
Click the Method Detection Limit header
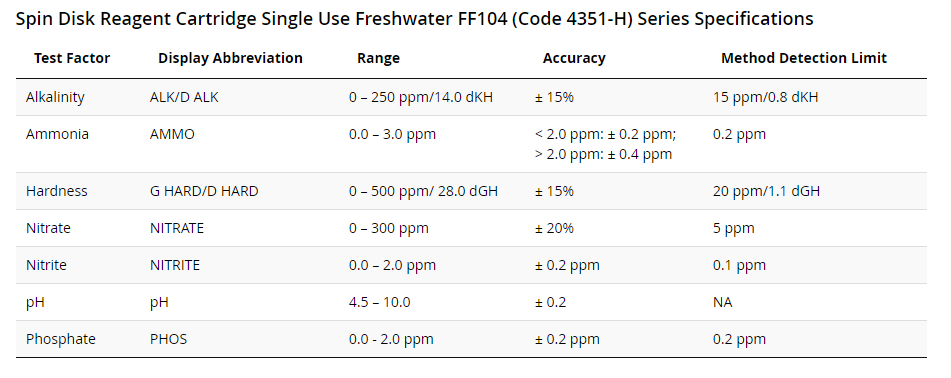click(x=804, y=58)
